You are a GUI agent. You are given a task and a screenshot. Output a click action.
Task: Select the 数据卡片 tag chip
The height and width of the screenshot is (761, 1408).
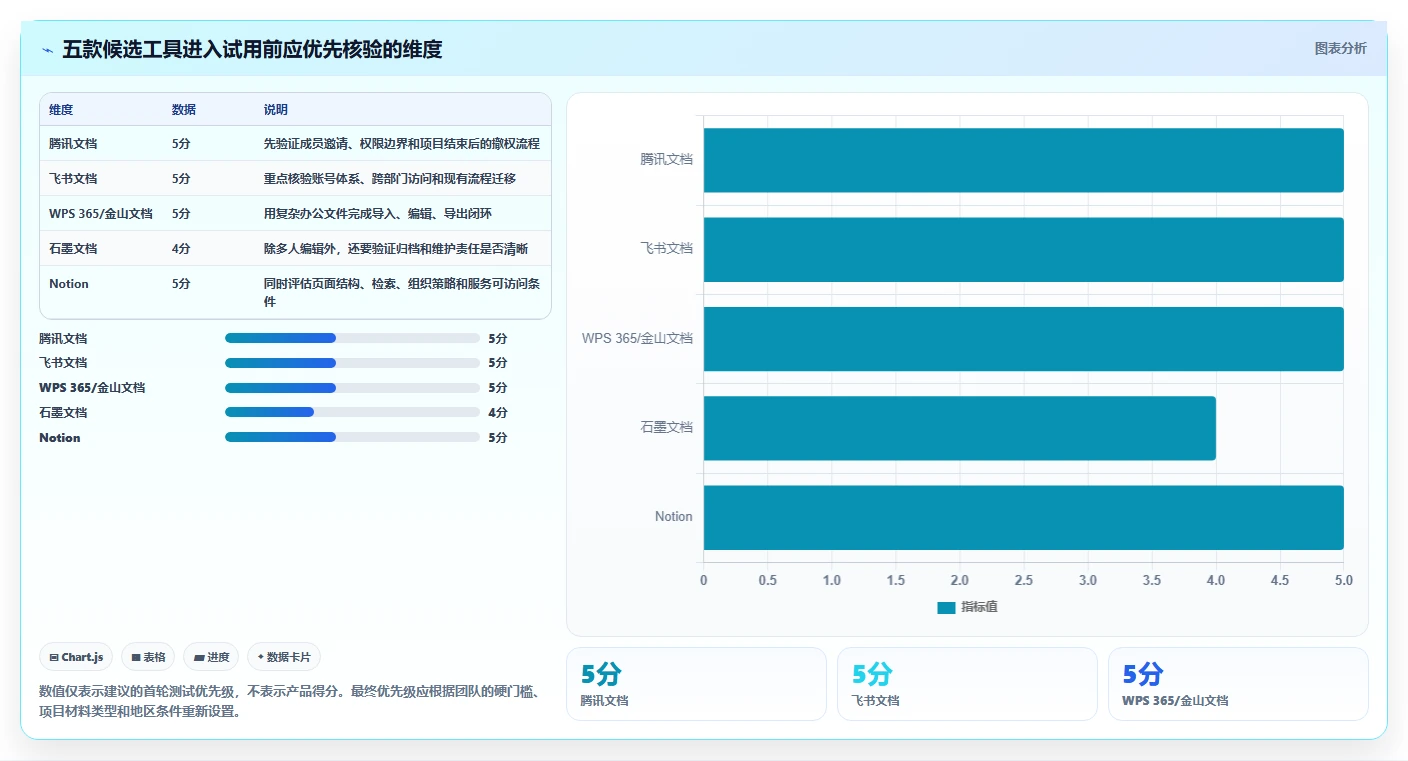(284, 657)
